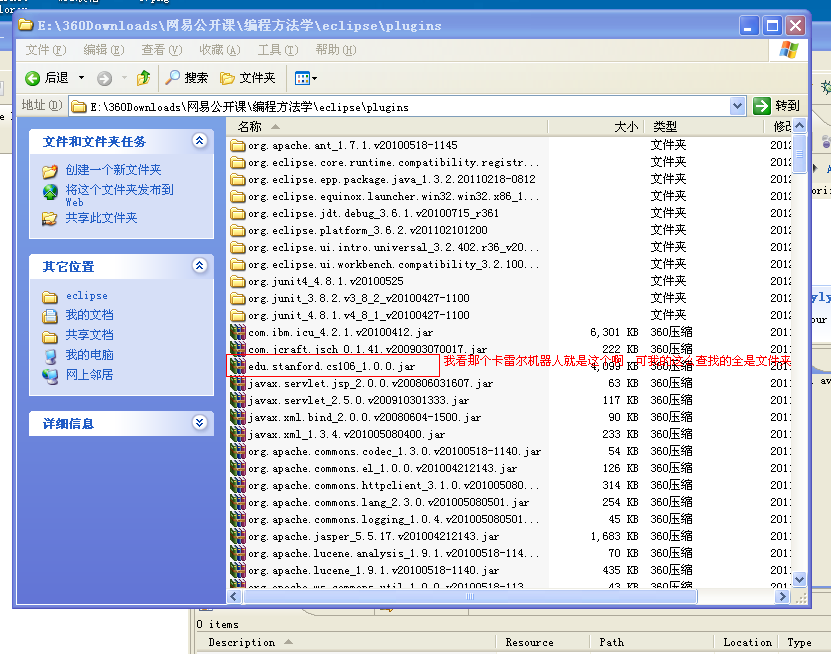Open Views dropdown arrow
The height and width of the screenshot is (654, 831).
[x=315, y=78]
